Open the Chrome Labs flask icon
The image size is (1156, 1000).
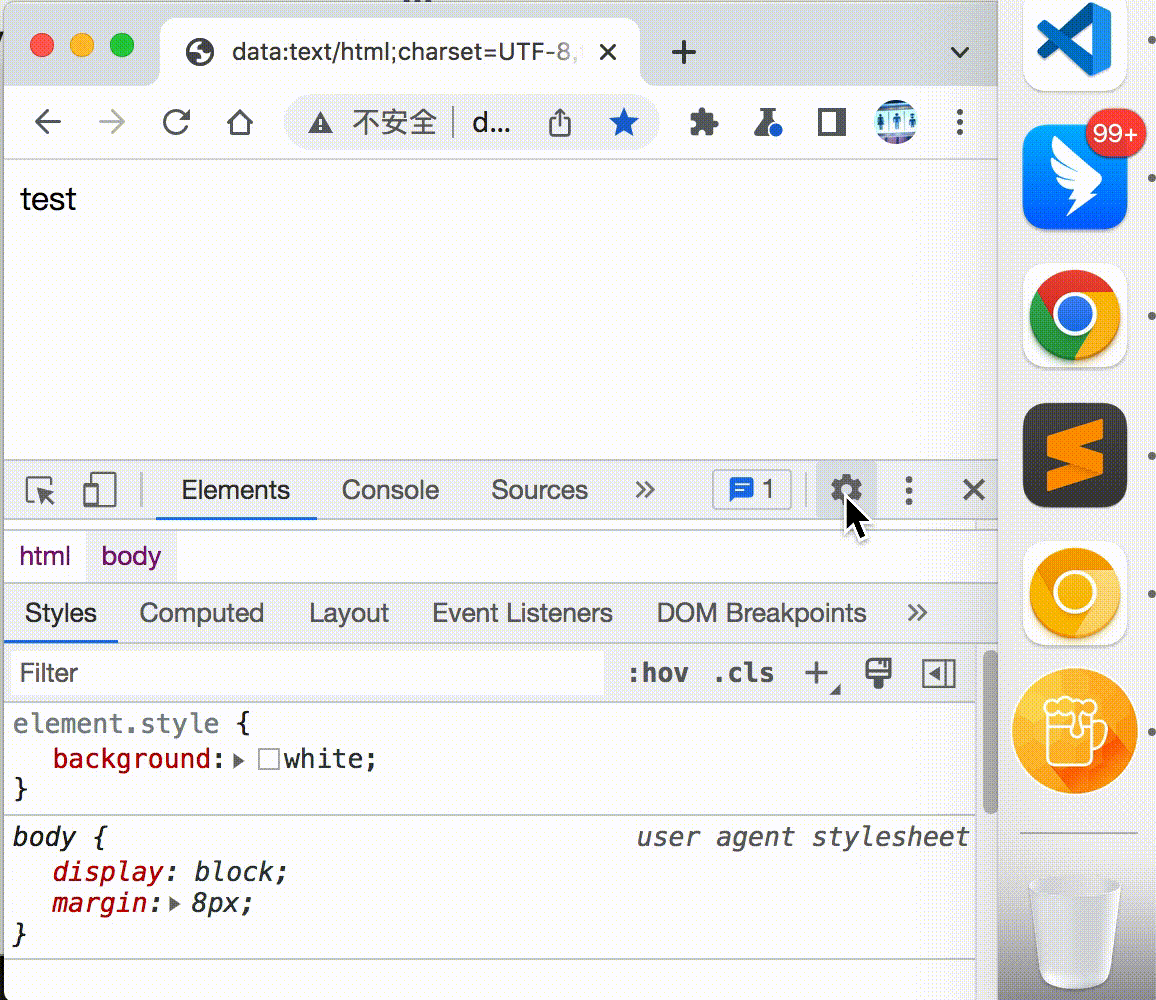tap(767, 122)
